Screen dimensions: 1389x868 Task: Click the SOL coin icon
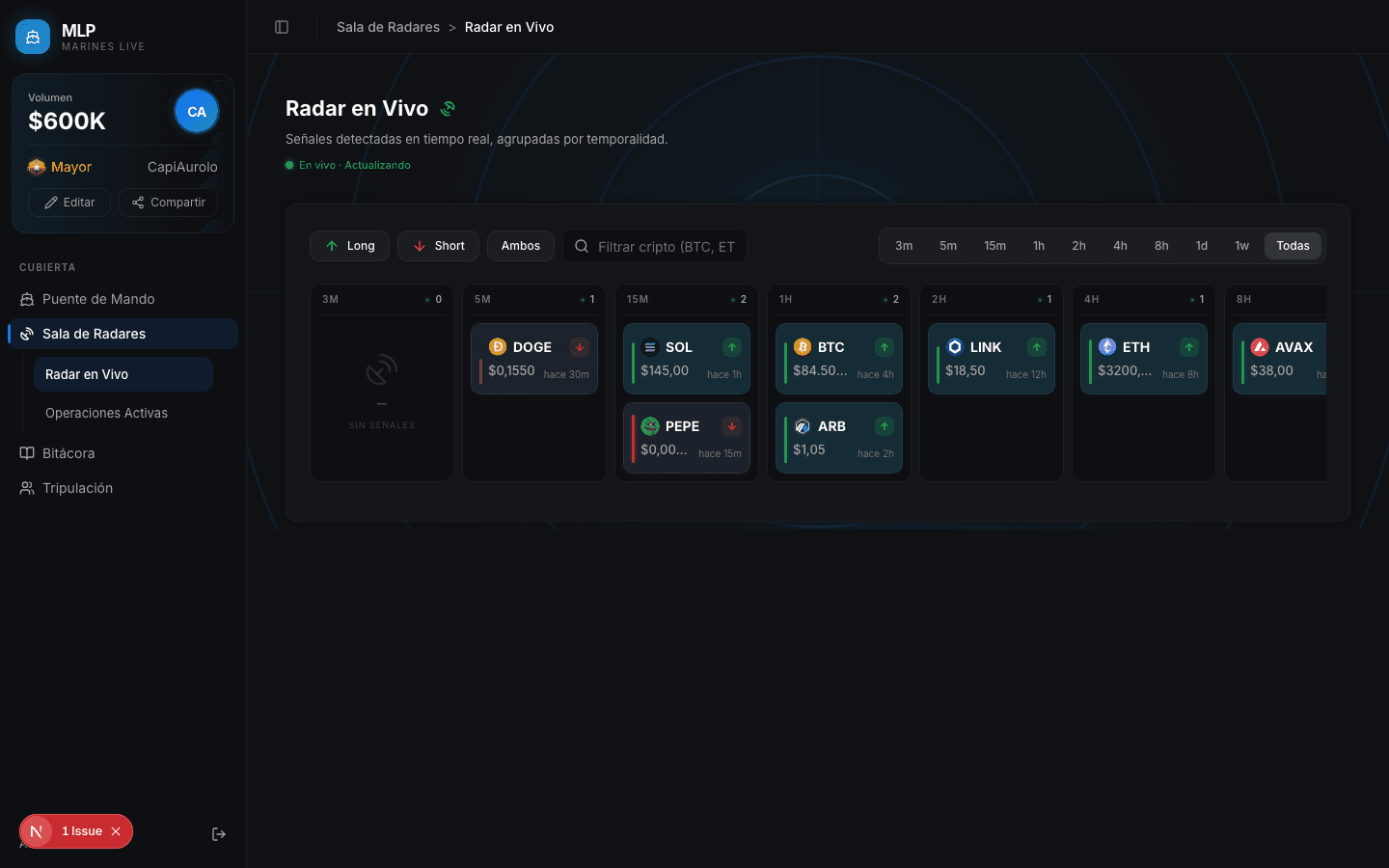tap(650, 347)
